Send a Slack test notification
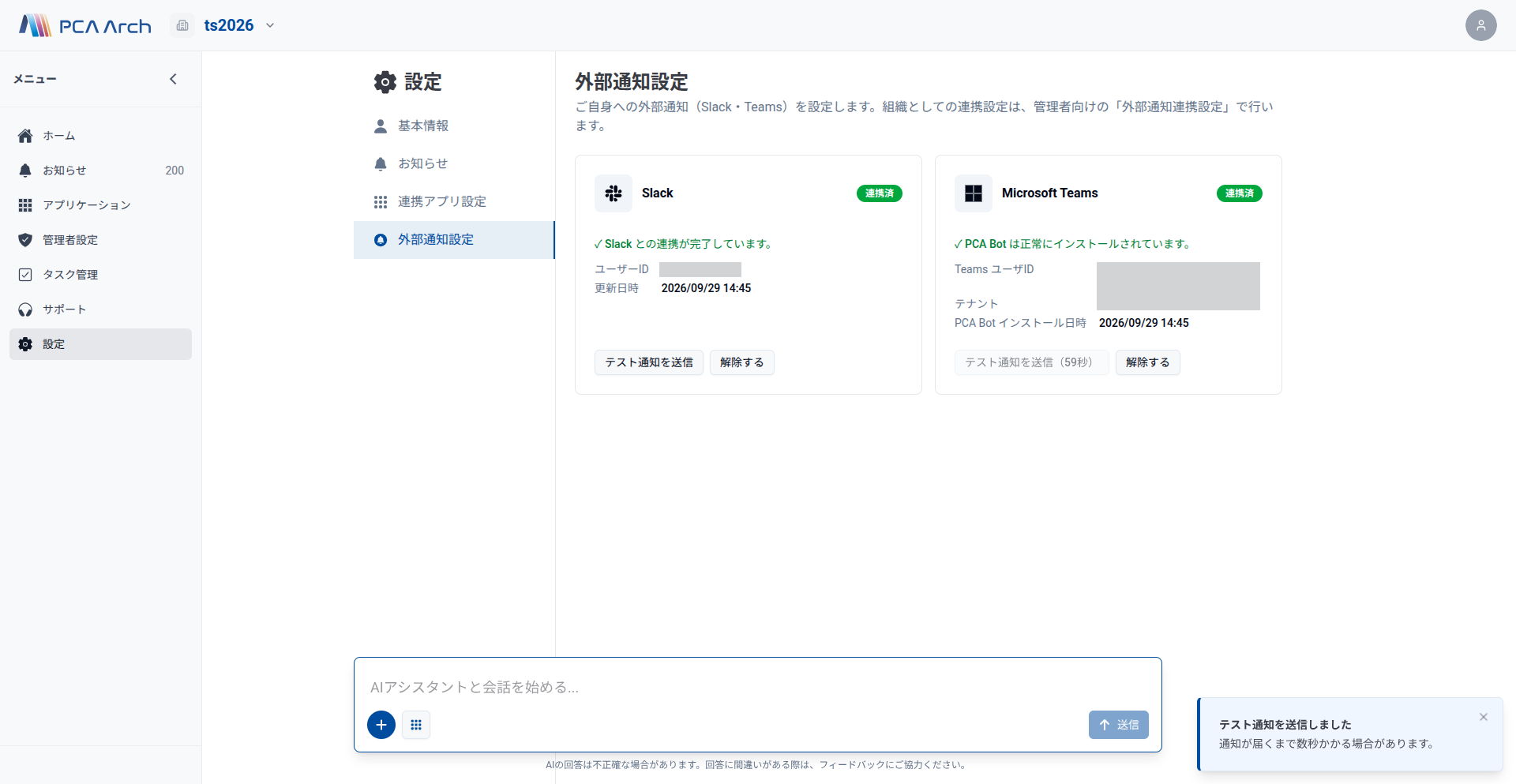The width and height of the screenshot is (1516, 784). point(649,362)
